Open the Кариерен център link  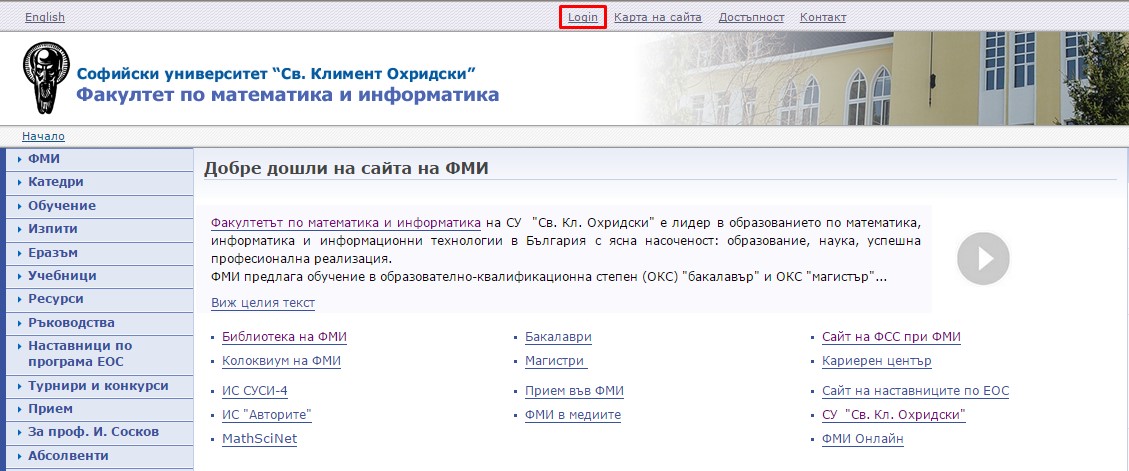877,361
